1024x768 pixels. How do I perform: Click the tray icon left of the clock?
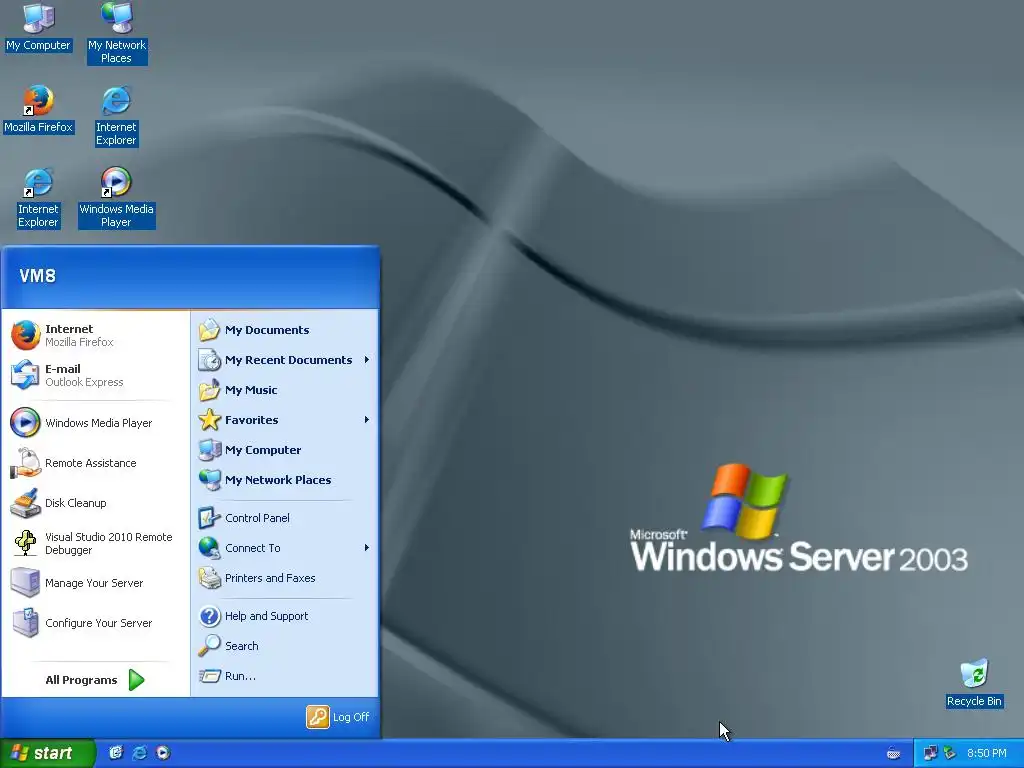(x=950, y=753)
